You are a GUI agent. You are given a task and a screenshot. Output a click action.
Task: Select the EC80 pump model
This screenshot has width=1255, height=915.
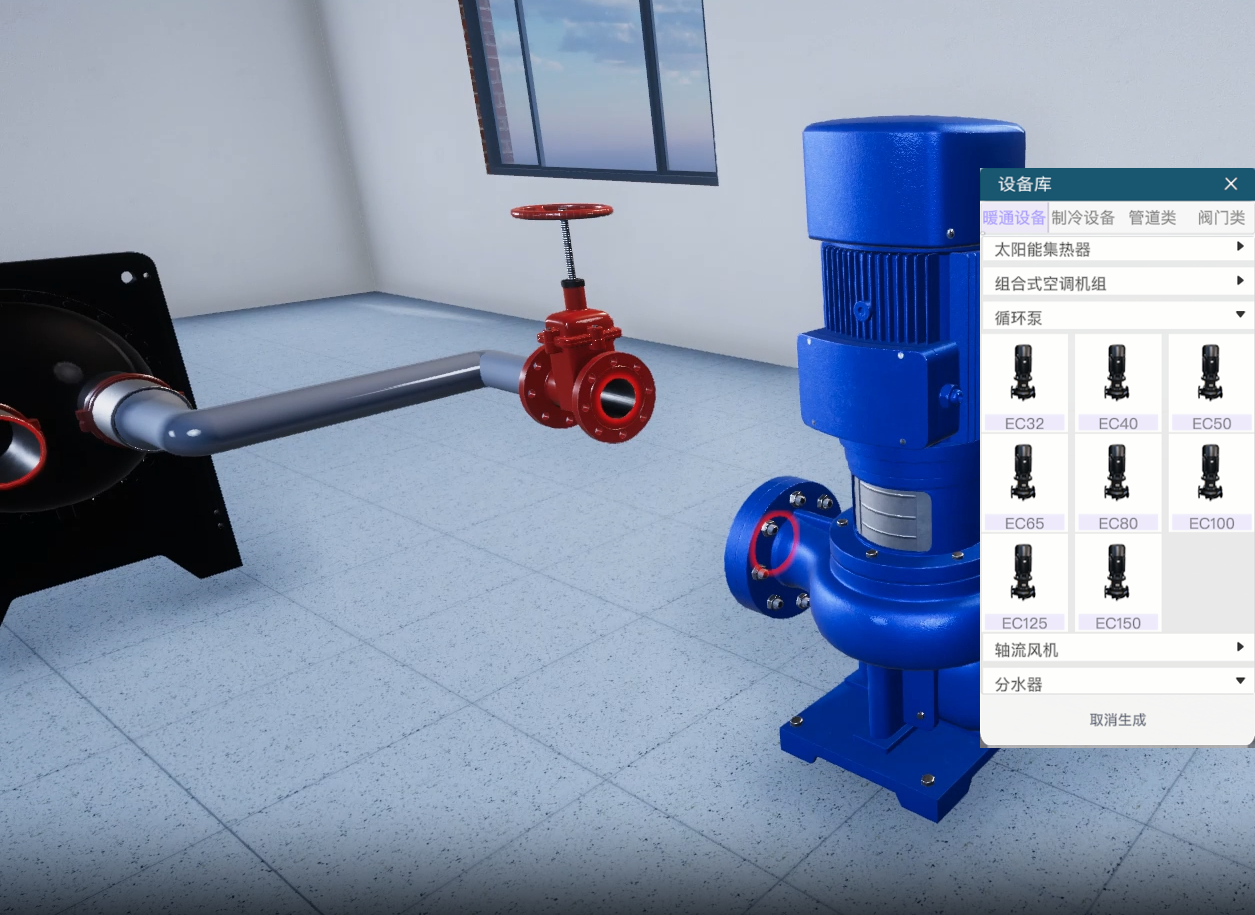(x=1117, y=473)
